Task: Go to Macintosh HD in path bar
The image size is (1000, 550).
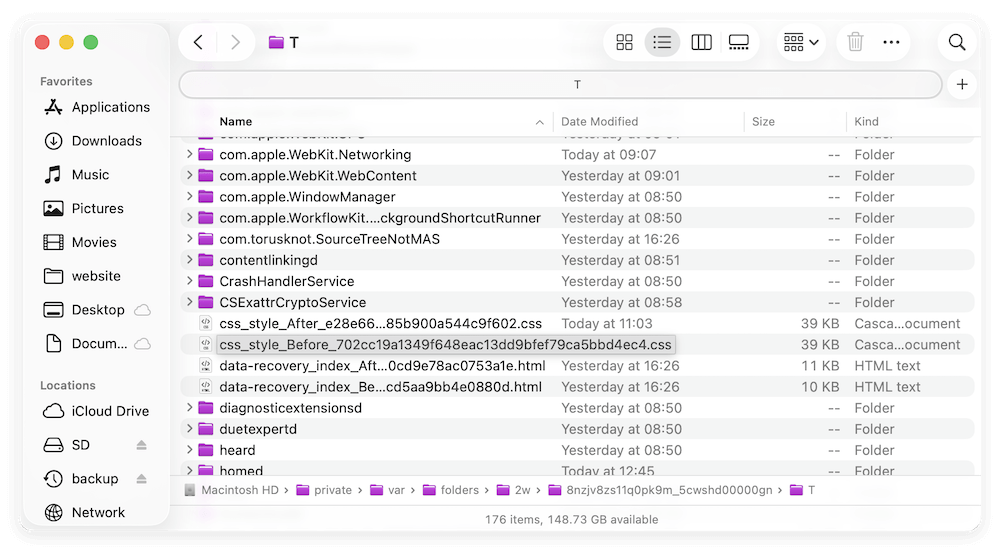Action: coord(232,490)
